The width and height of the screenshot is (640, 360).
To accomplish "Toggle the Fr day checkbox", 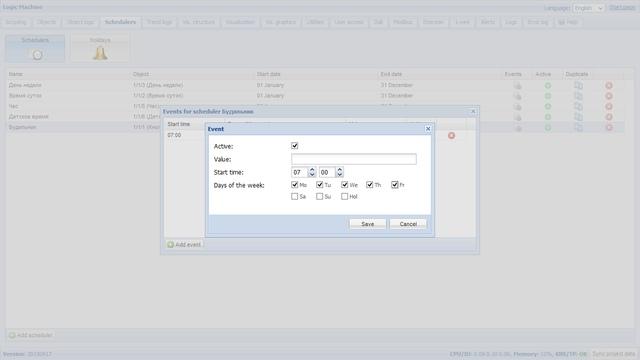I will pos(395,185).
